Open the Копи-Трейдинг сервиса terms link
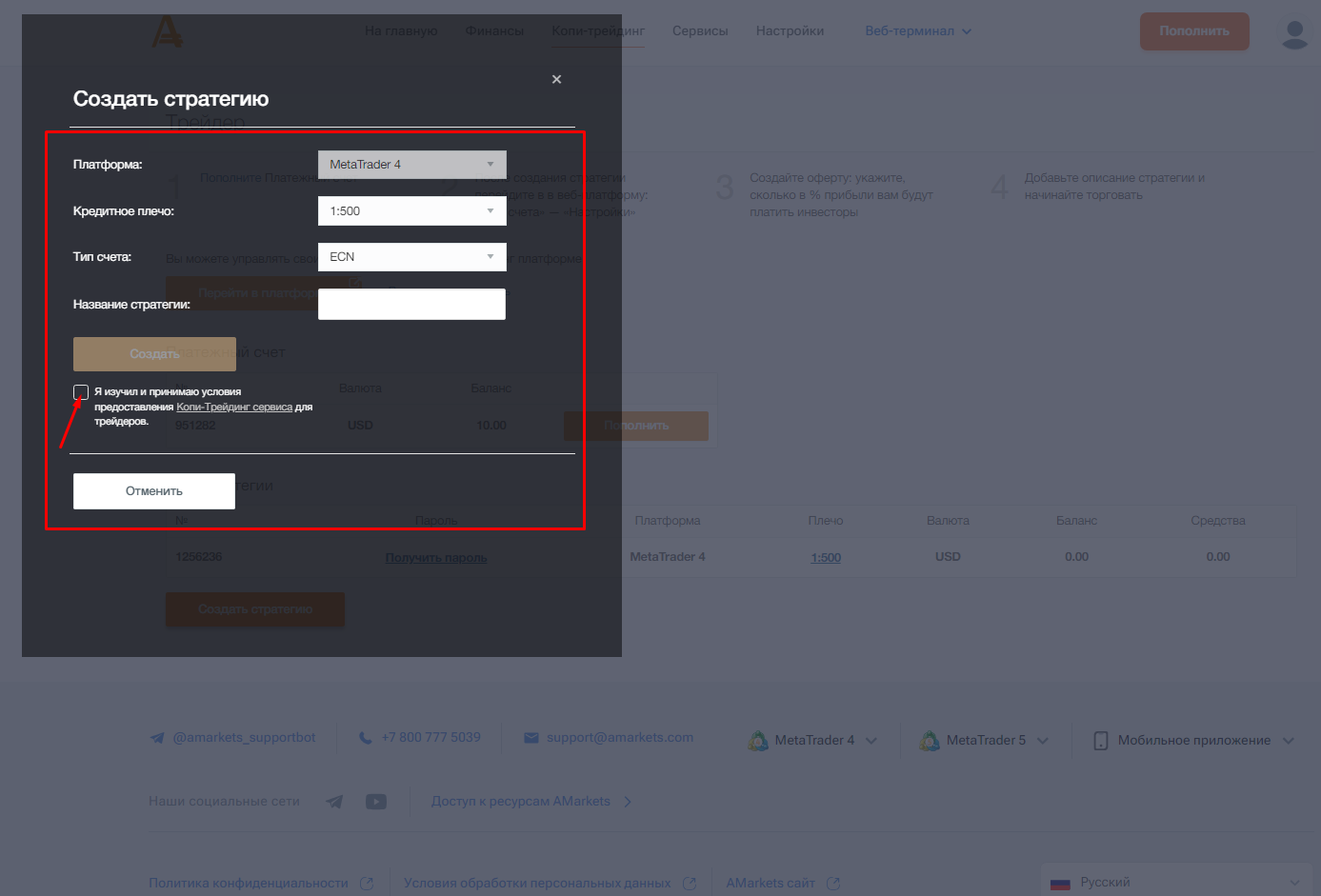Viewport: 1321px width, 896px height. point(234,408)
